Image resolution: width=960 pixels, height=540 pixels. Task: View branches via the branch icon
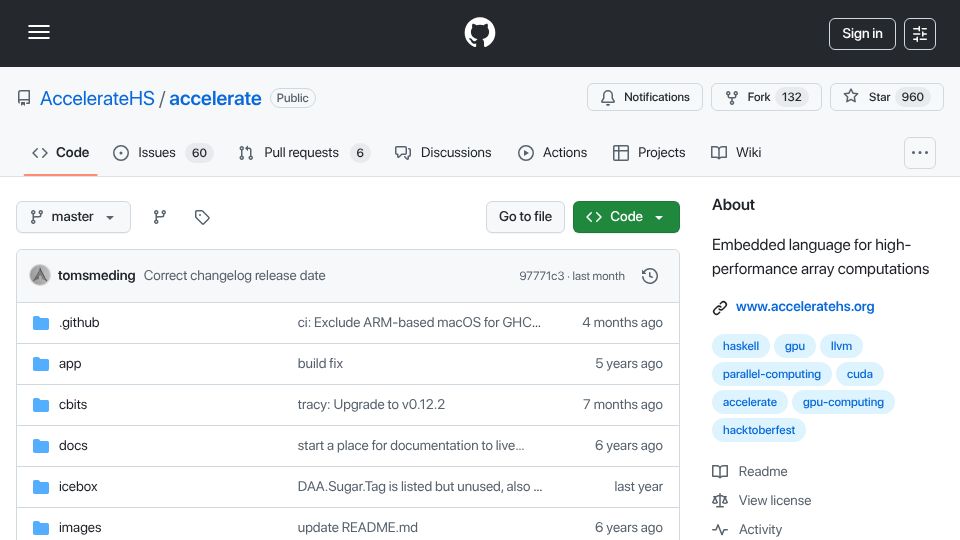[x=160, y=217]
